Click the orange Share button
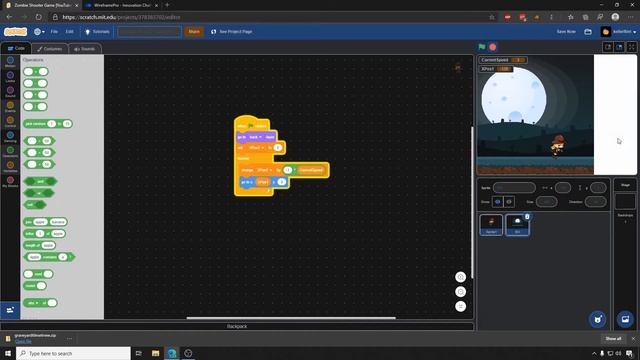 194,31
